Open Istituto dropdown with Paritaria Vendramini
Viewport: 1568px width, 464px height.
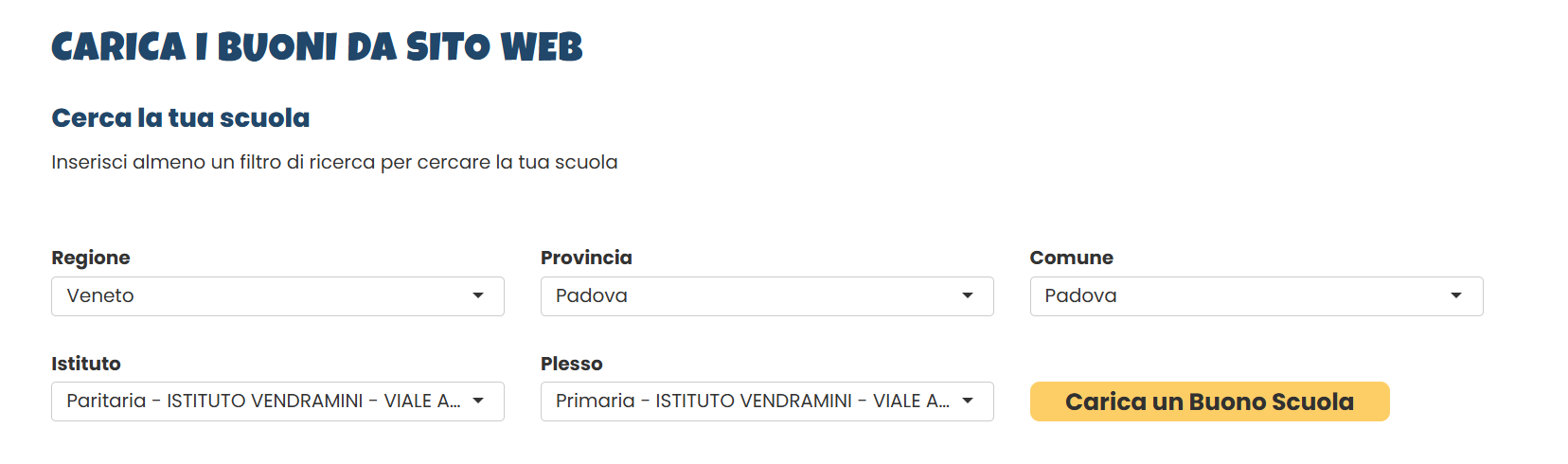(277, 402)
